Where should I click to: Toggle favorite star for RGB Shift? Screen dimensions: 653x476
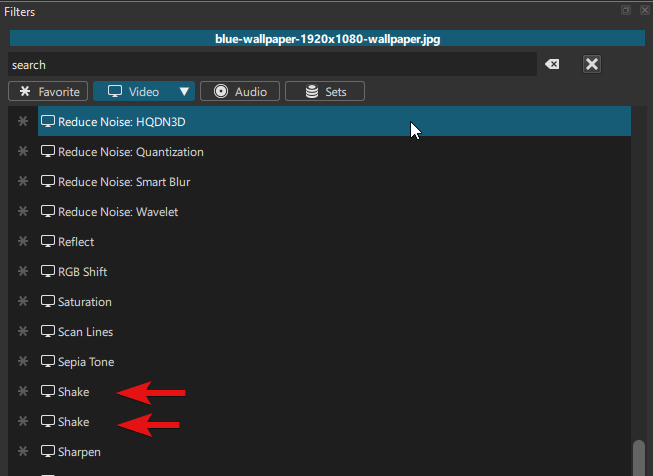pos(23,271)
